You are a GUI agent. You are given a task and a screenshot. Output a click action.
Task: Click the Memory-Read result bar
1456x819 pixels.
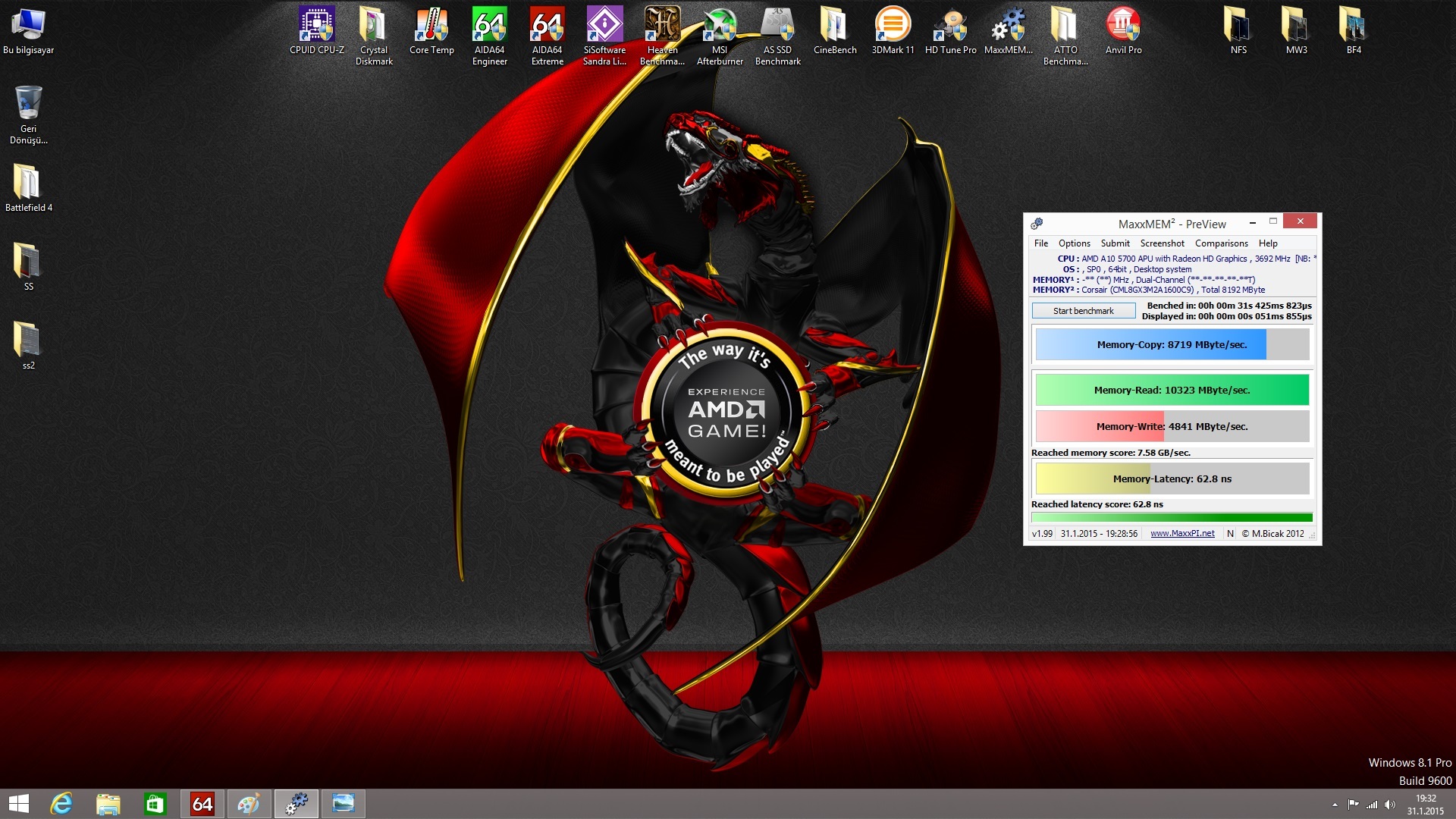coord(1172,390)
